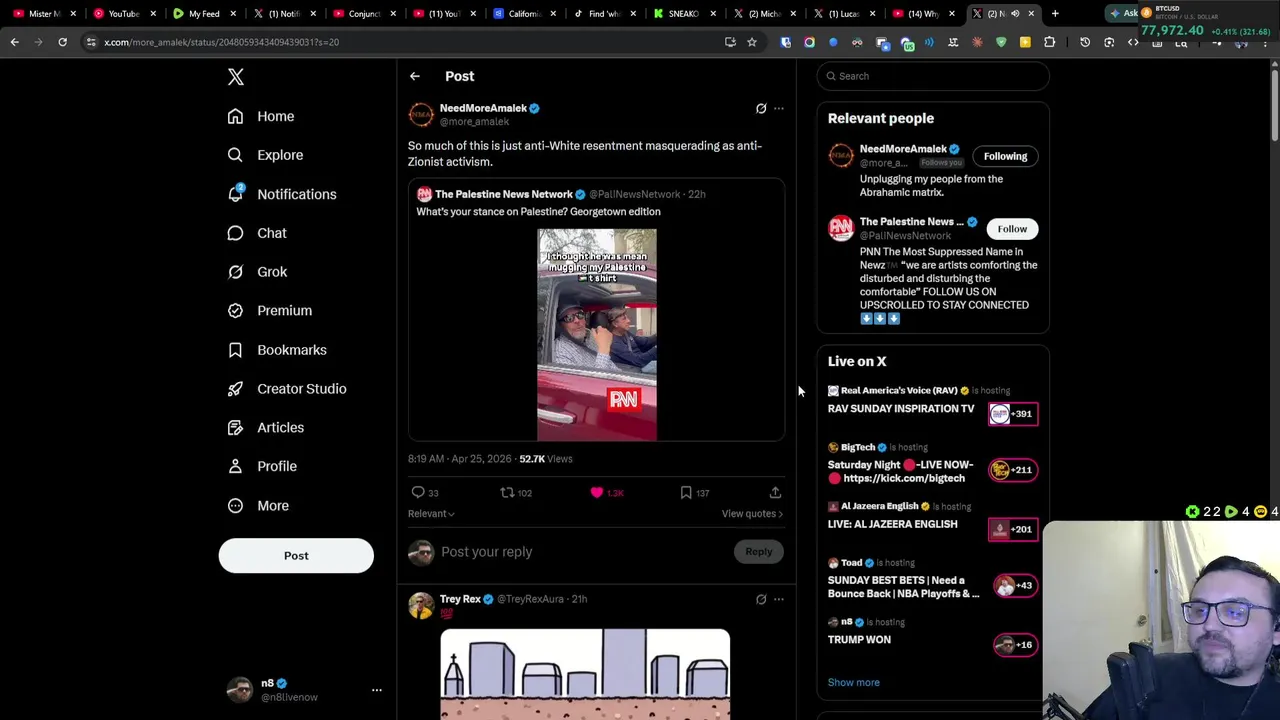Open BTCUSD ticker widget
Viewport: 1280px width, 720px height.
tap(1210, 22)
